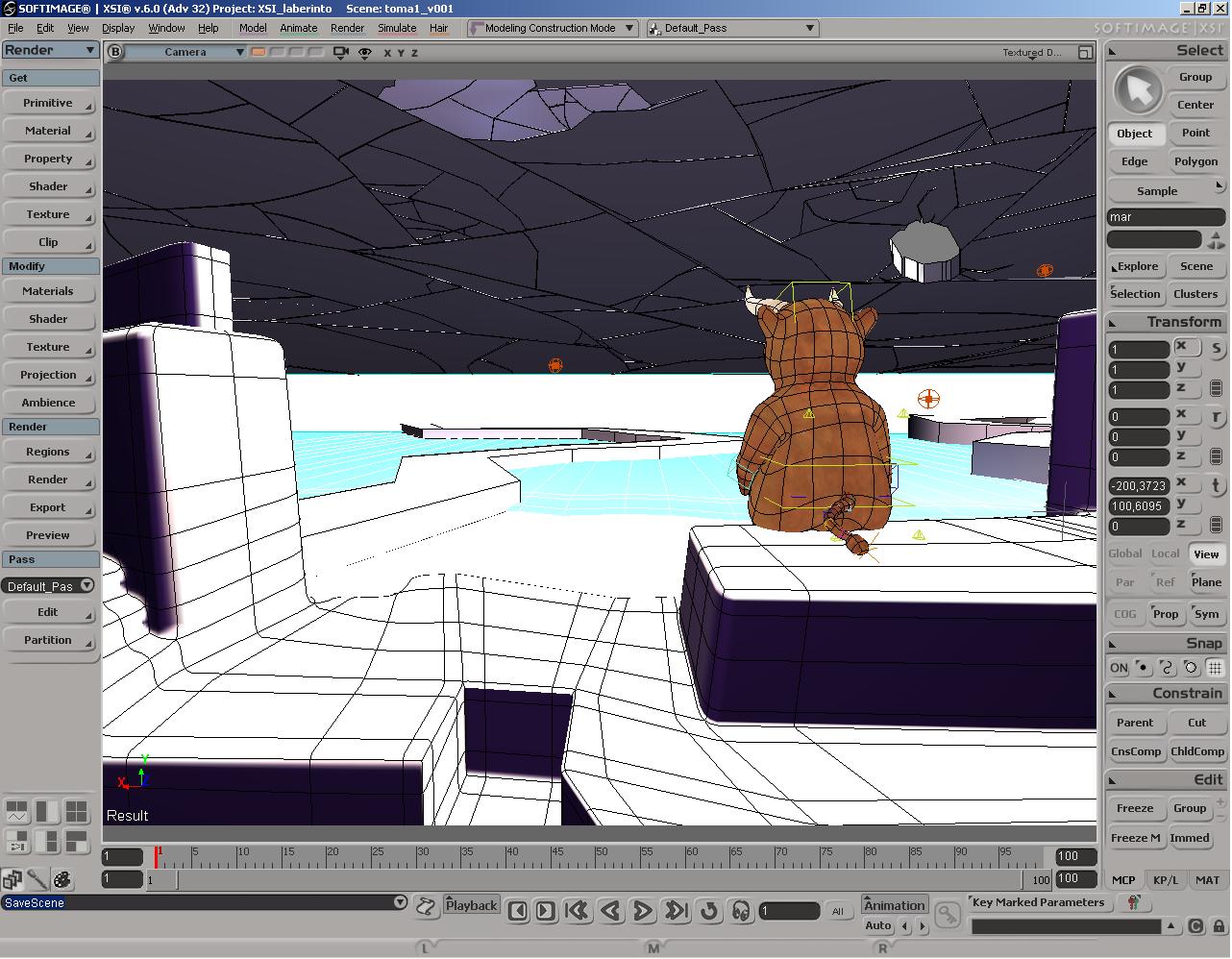
Task: Open the Hair menu
Action: (x=438, y=28)
